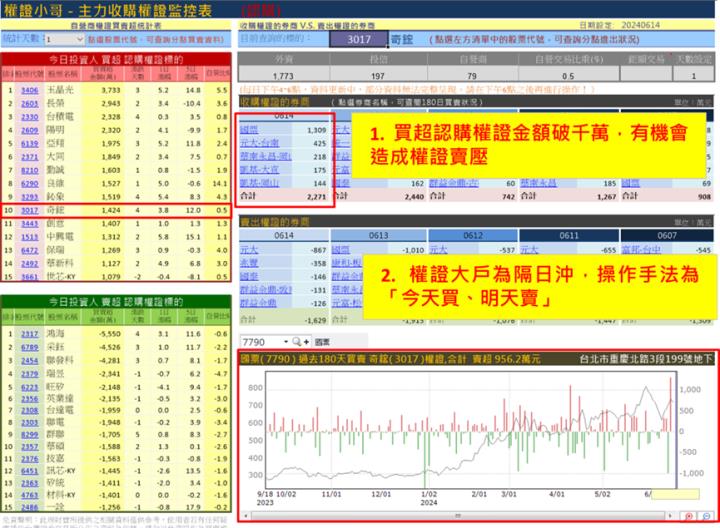Click the red zoom-in icon below the chart
The width and height of the screenshot is (720, 528).
click(689, 517)
